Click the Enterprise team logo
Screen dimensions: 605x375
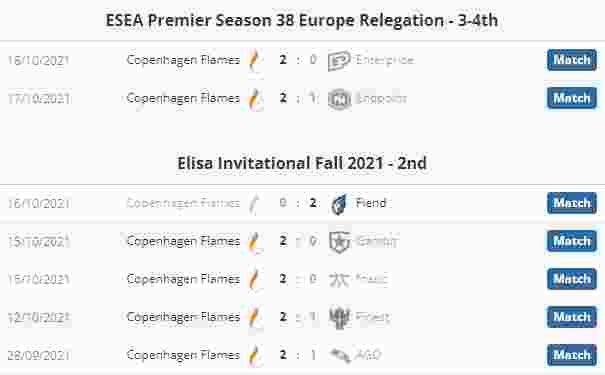pyautogui.click(x=339, y=61)
